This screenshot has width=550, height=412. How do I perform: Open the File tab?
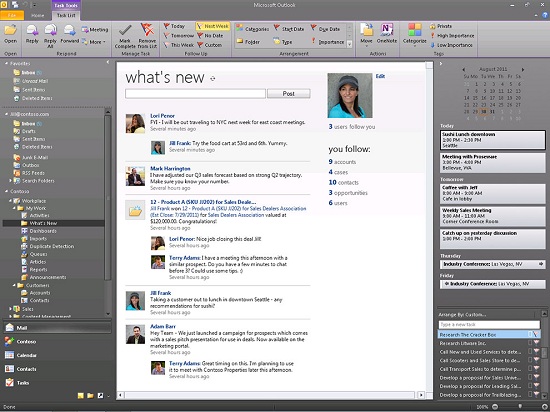coord(12,15)
